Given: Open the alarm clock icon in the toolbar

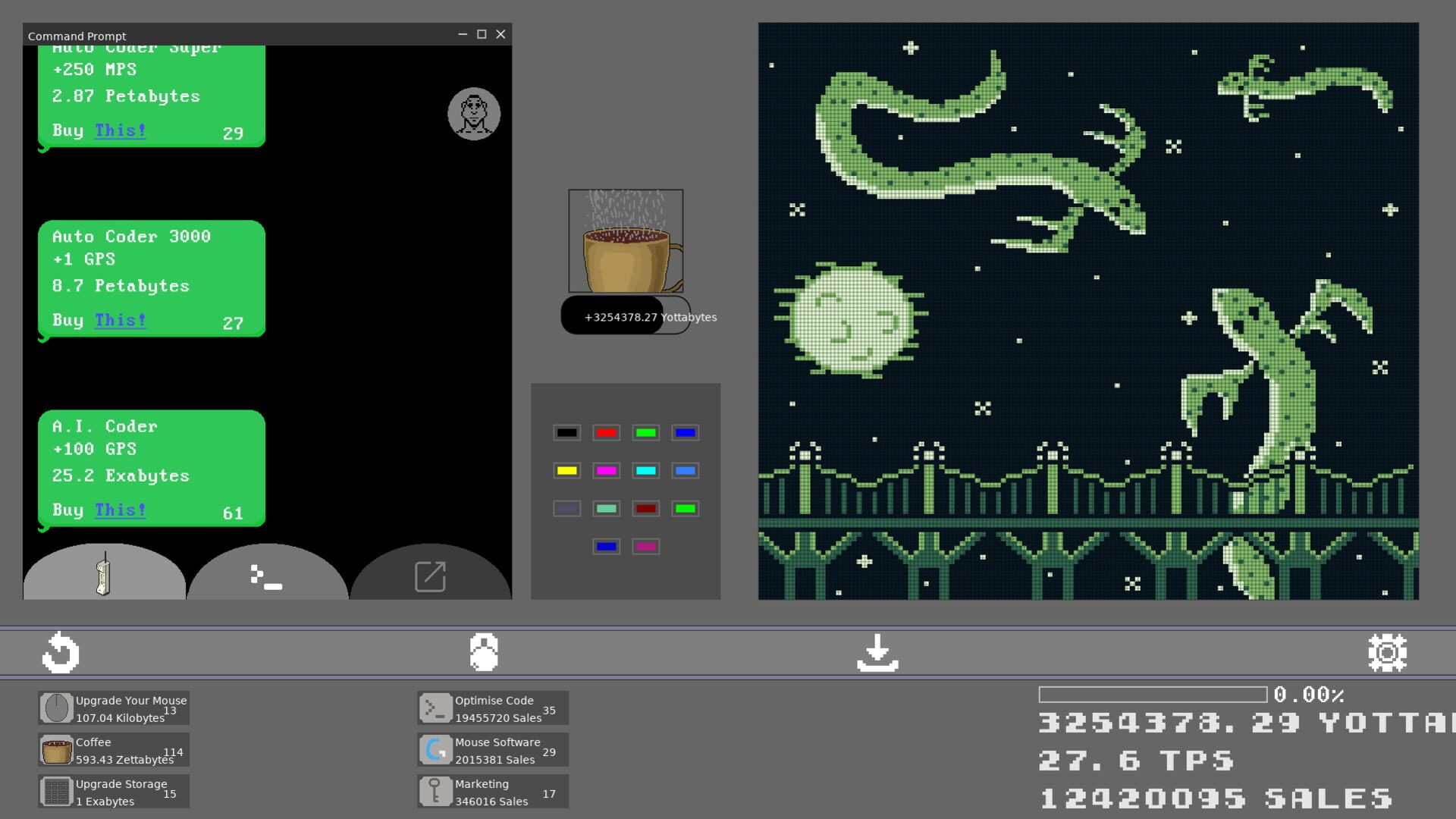Looking at the screenshot, I should 483,651.
